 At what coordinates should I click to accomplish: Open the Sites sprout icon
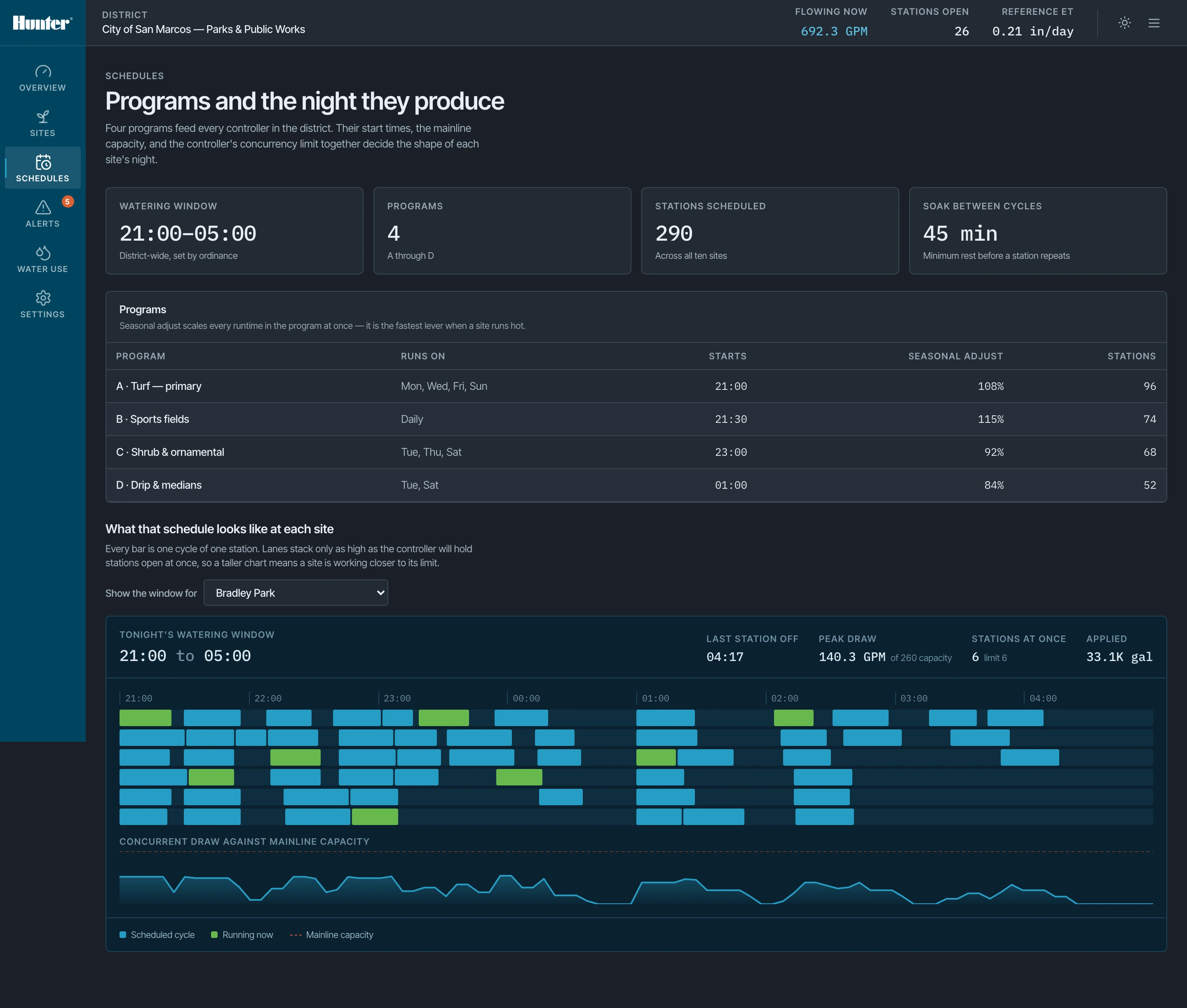(x=43, y=117)
